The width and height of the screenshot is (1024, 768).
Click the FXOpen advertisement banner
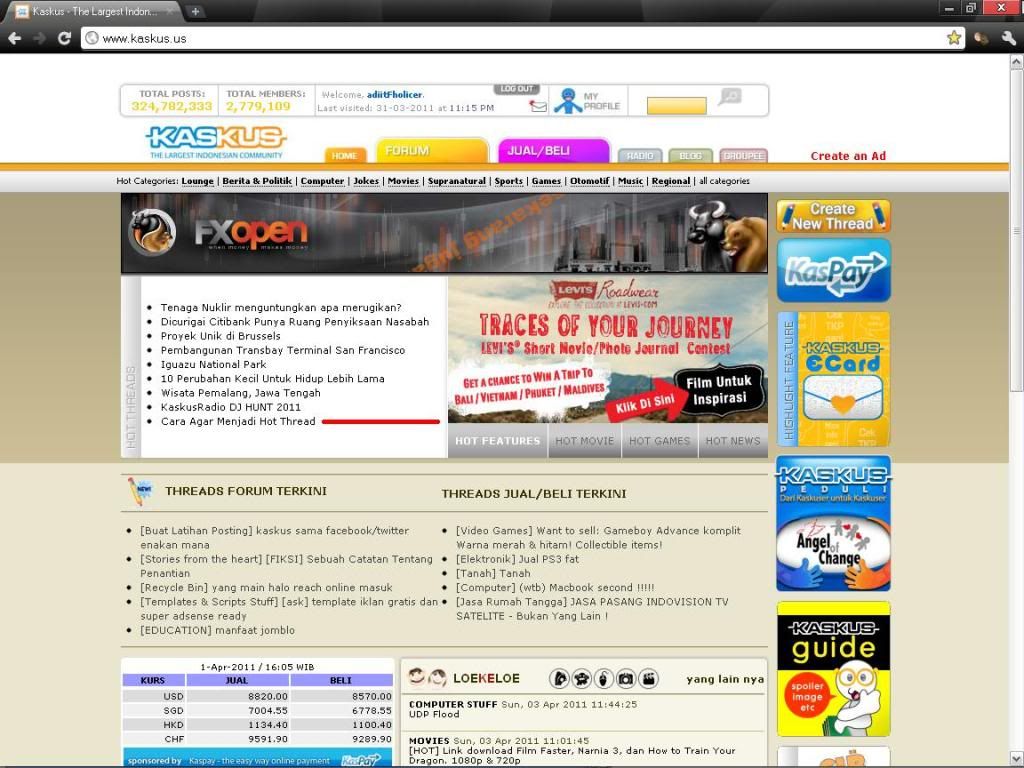point(444,233)
